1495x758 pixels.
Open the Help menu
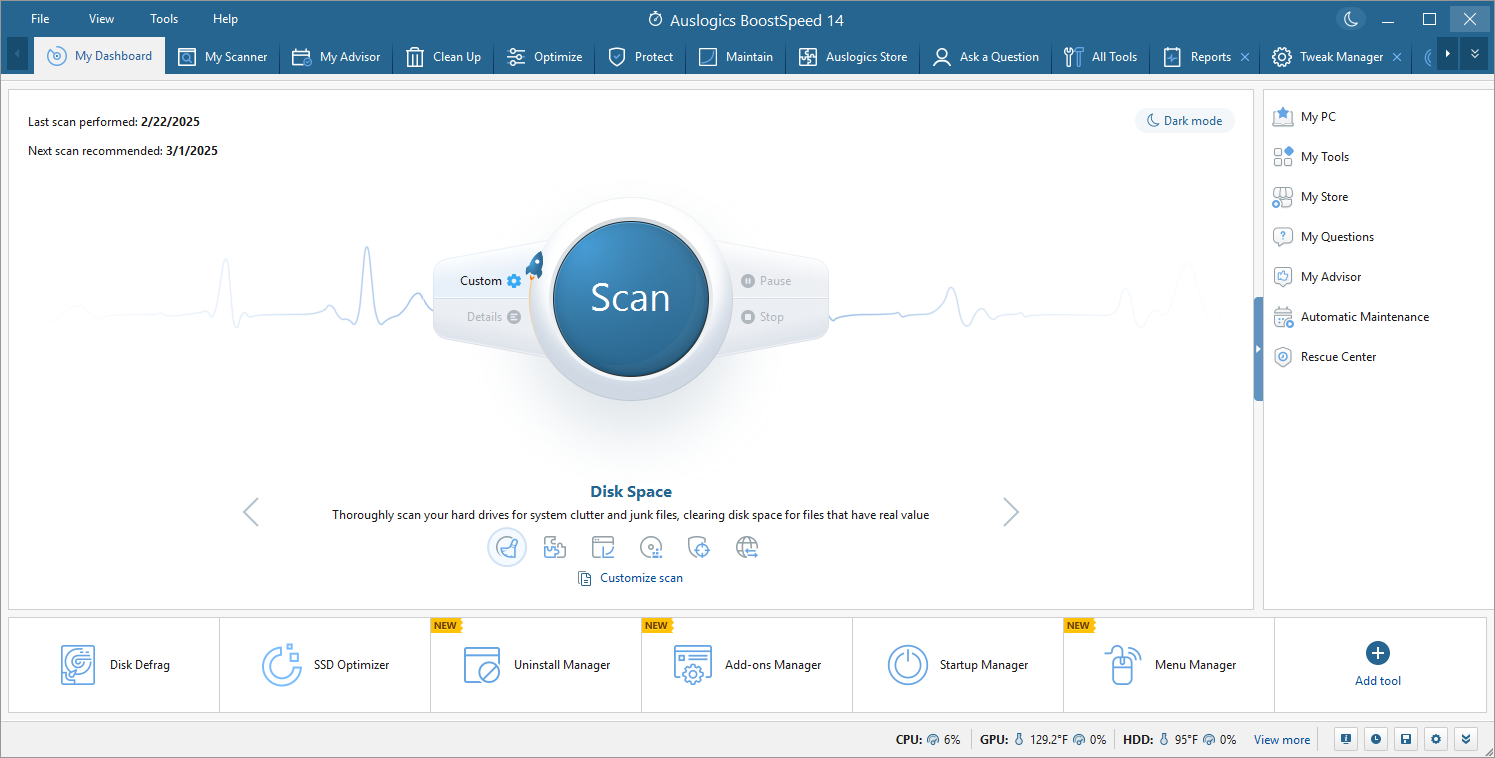(x=225, y=19)
